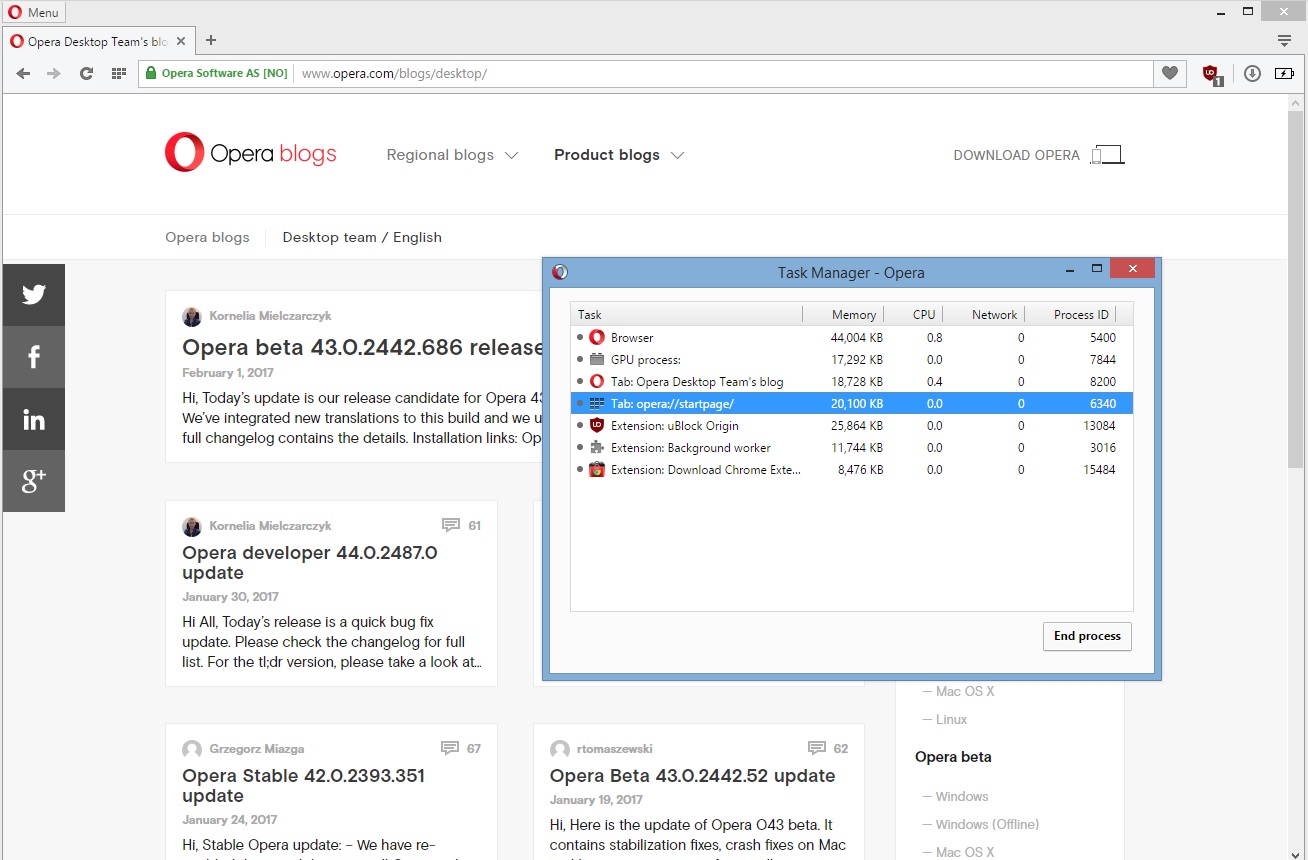This screenshot has width=1308, height=860.
Task: Open the Downloads arrow icon
Action: tap(1252, 73)
